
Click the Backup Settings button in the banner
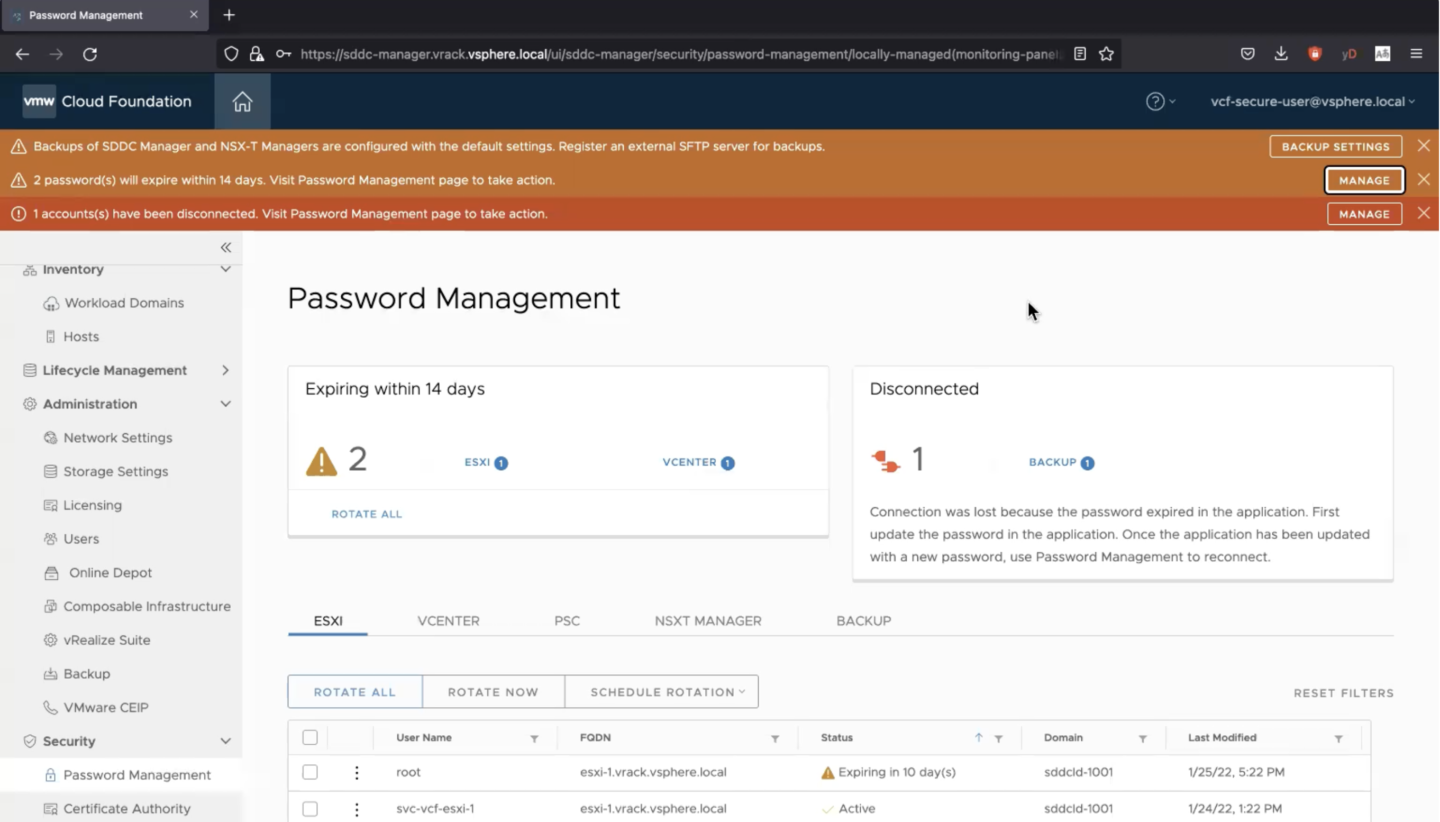(1334, 146)
